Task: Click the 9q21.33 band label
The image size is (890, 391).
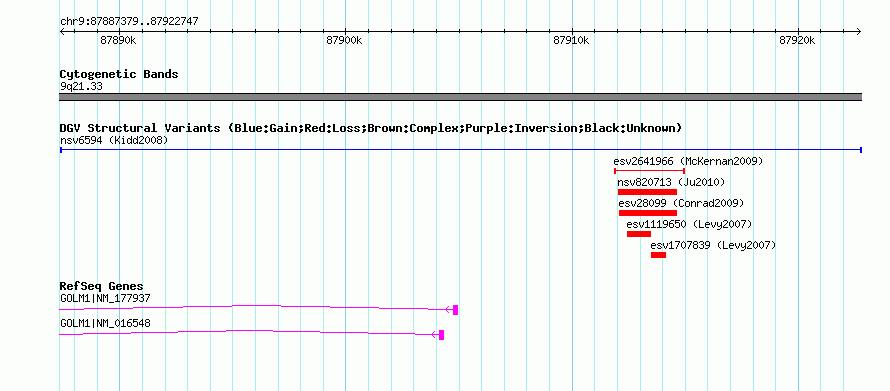Action: (x=81, y=87)
